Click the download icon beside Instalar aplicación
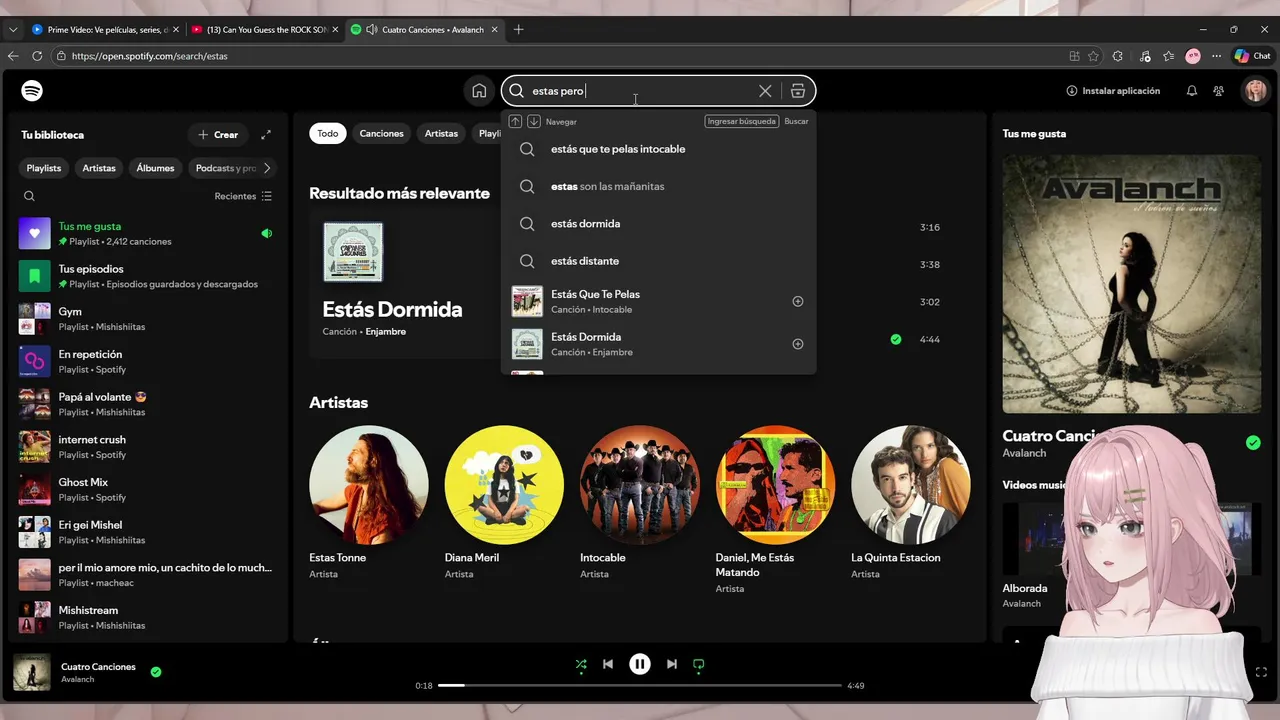The image size is (1280, 720). pyautogui.click(x=1072, y=91)
